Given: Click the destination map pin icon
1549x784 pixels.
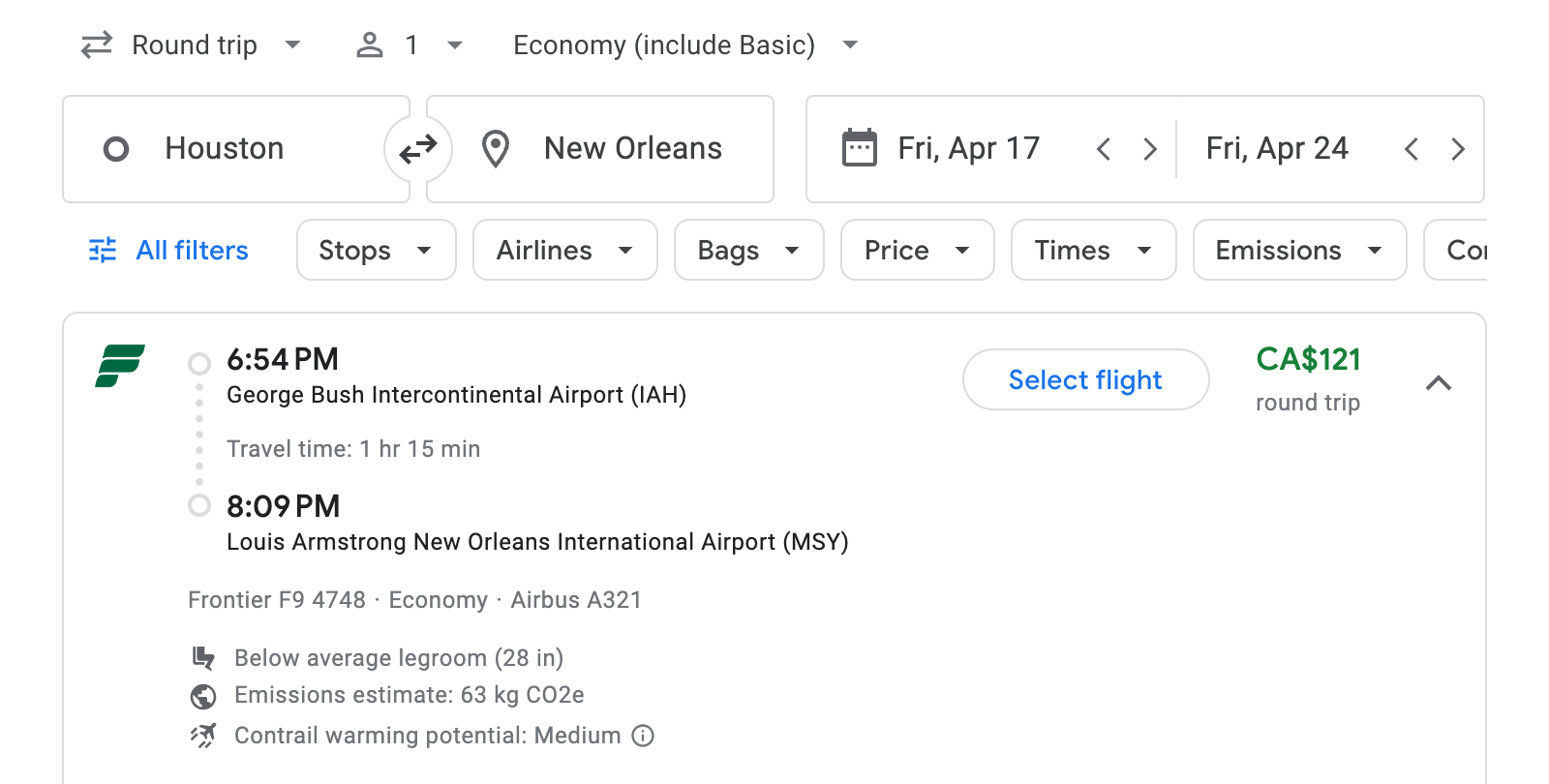Looking at the screenshot, I should coord(495,148).
